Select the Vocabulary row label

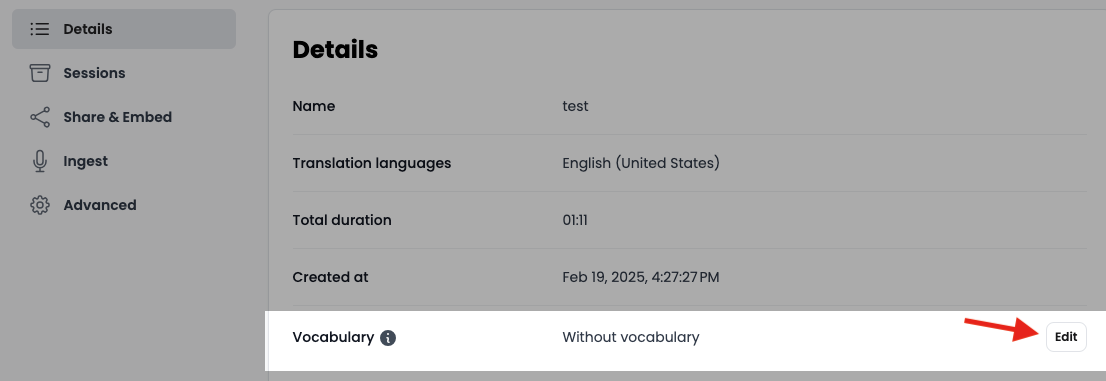point(333,337)
